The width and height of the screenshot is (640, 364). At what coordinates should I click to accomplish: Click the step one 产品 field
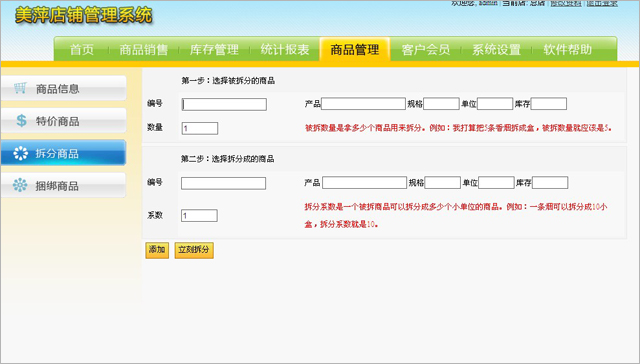coord(363,104)
